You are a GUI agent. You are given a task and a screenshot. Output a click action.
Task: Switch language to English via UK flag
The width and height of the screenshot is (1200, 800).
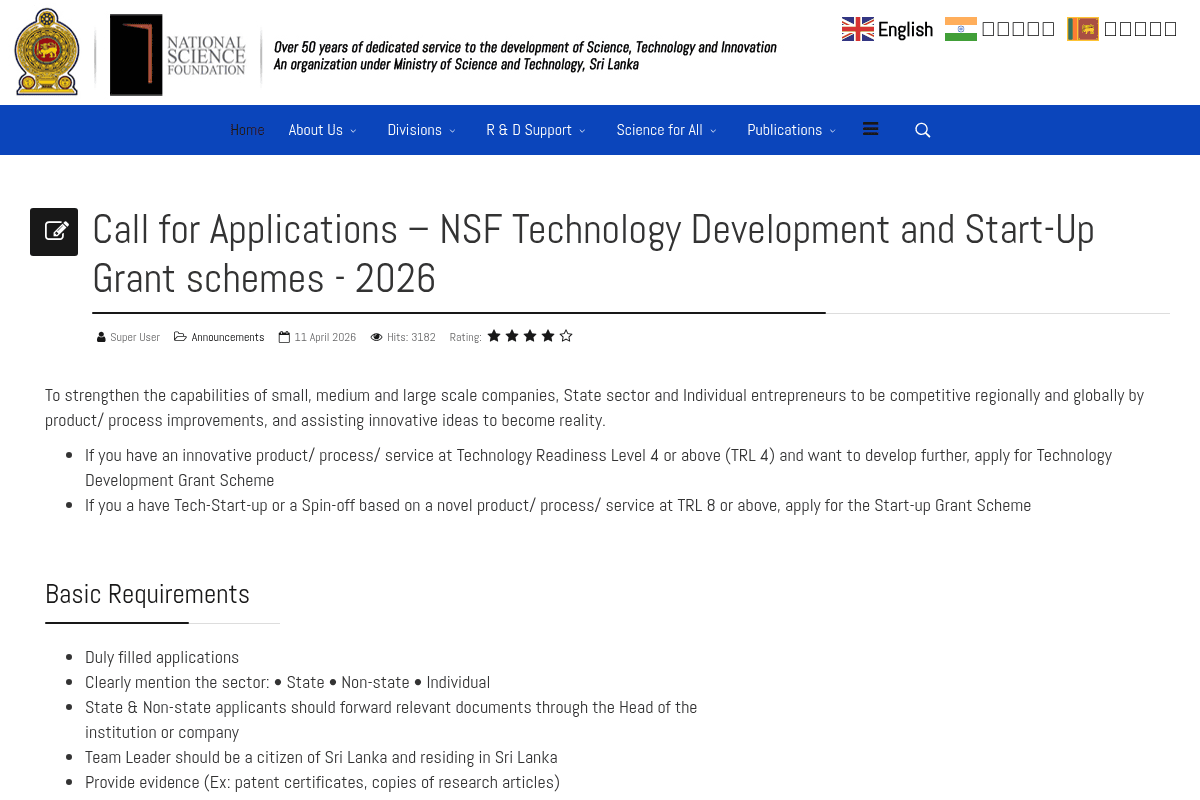[x=858, y=29]
